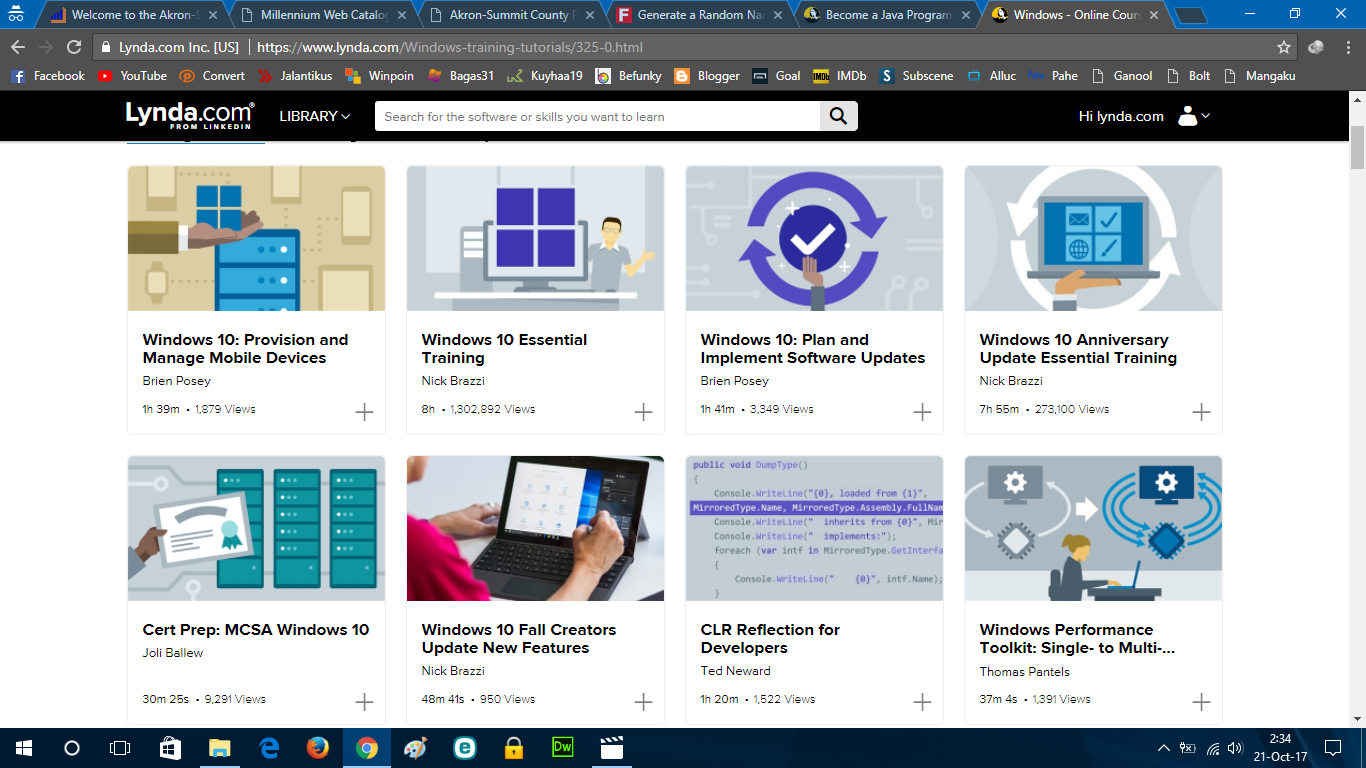Open Winpoin bookmark
The image size is (1366, 768).
pos(380,76)
